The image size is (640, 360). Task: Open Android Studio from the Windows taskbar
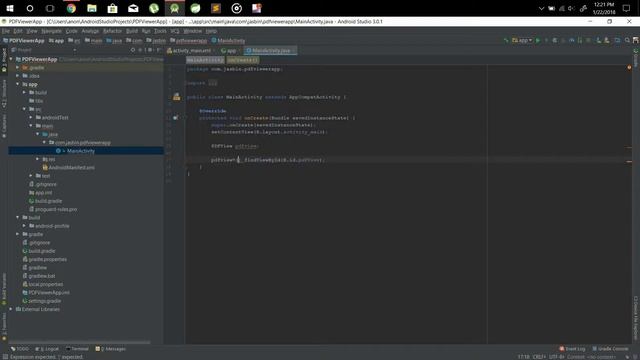click(x=175, y=8)
